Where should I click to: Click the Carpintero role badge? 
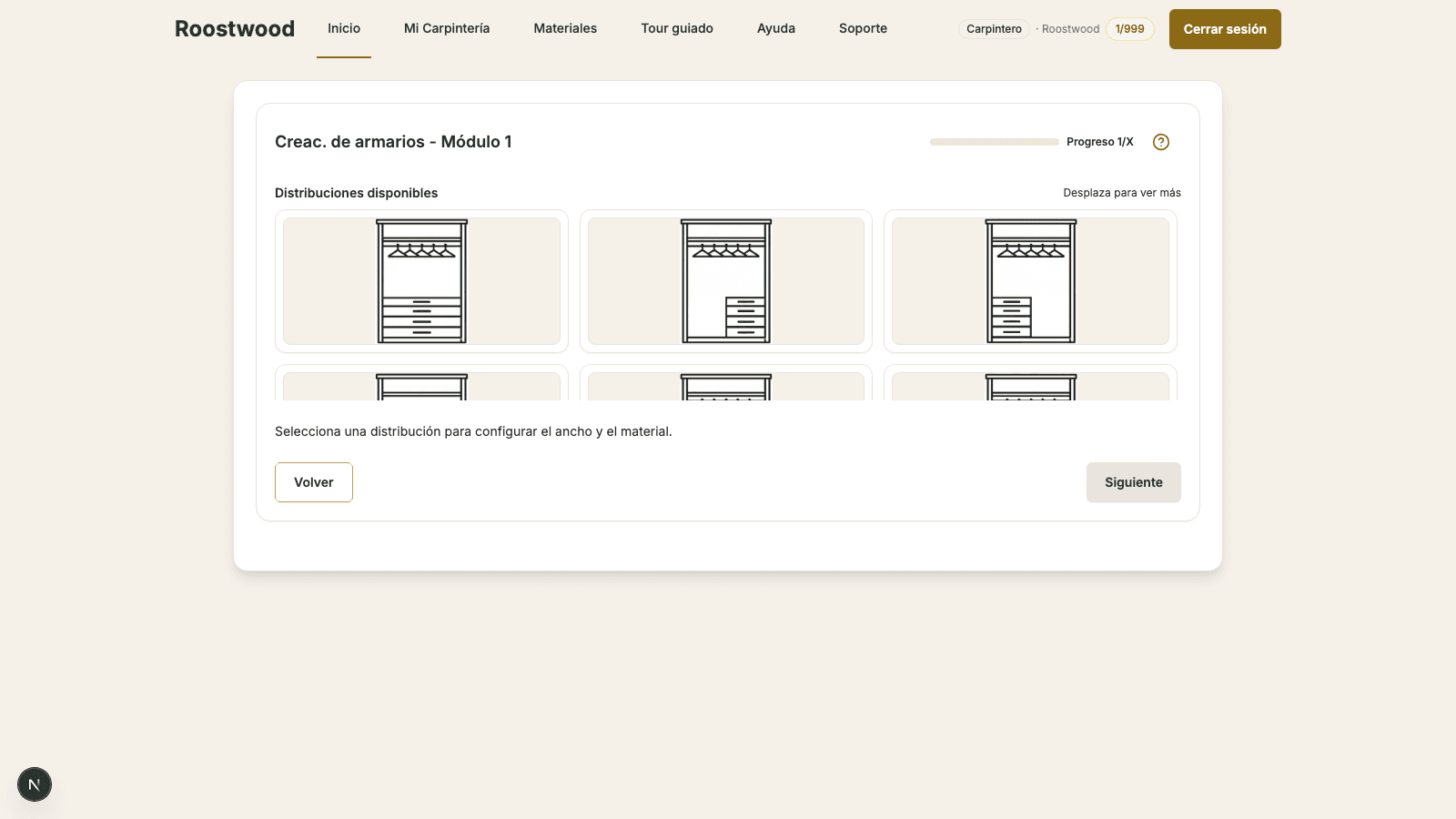click(994, 29)
